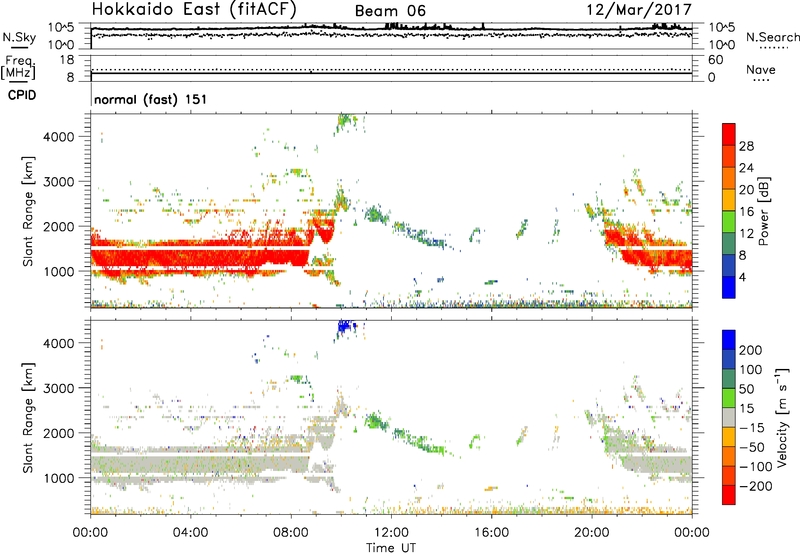
Task: Click the 'Beam 06' label
Action: 390,11
